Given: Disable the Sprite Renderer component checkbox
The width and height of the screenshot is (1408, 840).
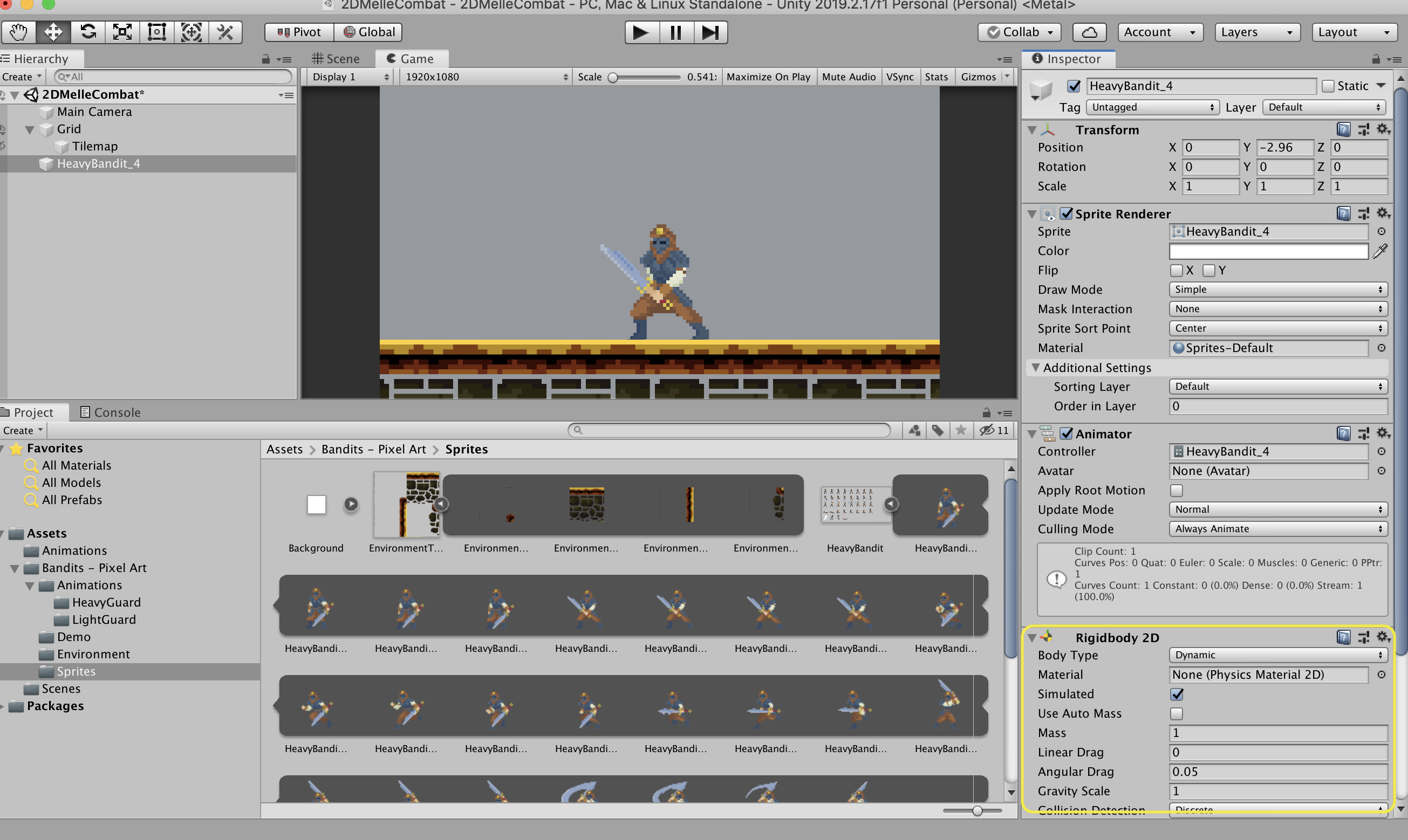Looking at the screenshot, I should tap(1067, 214).
